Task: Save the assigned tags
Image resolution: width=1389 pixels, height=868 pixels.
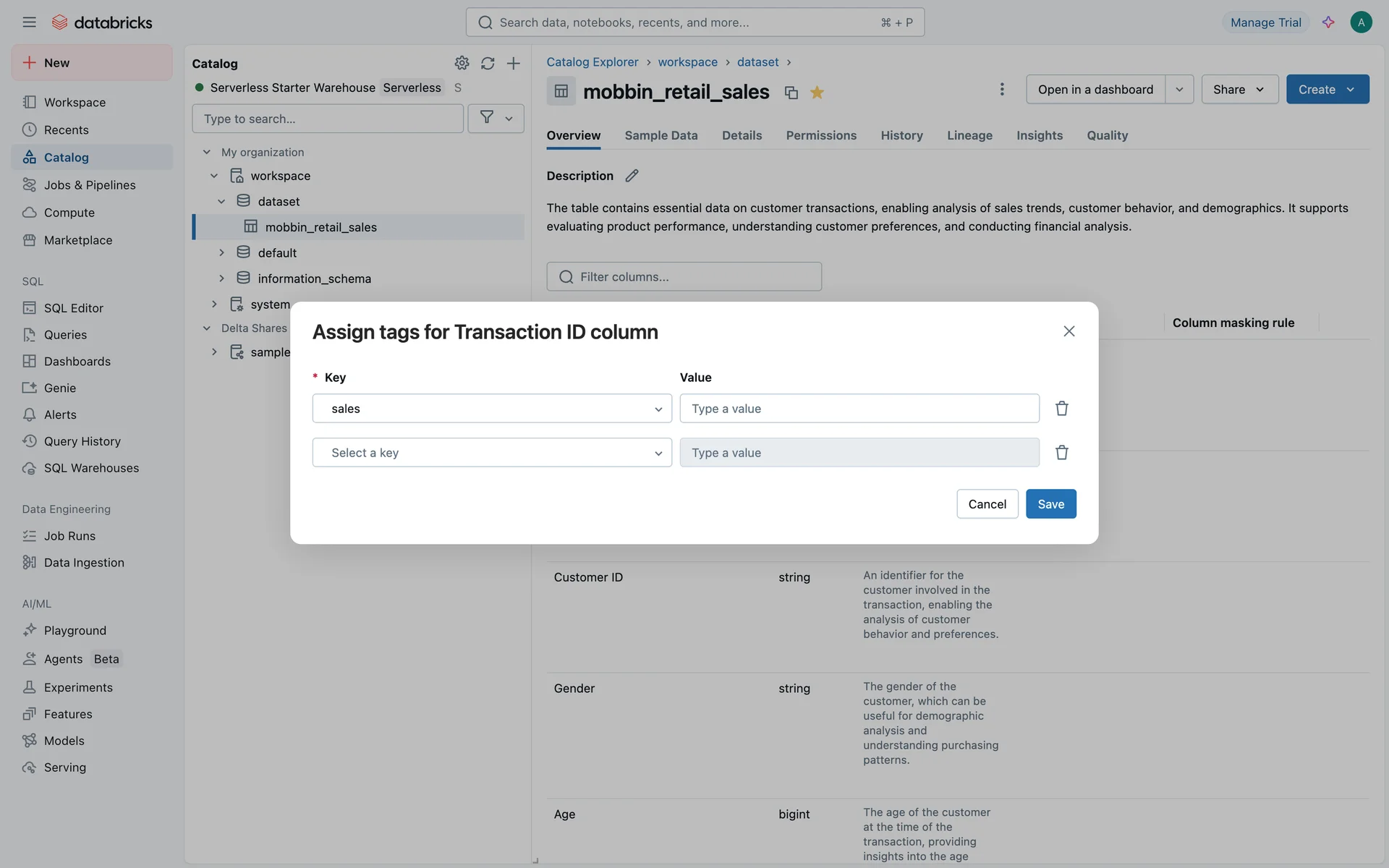Action: pyautogui.click(x=1050, y=504)
